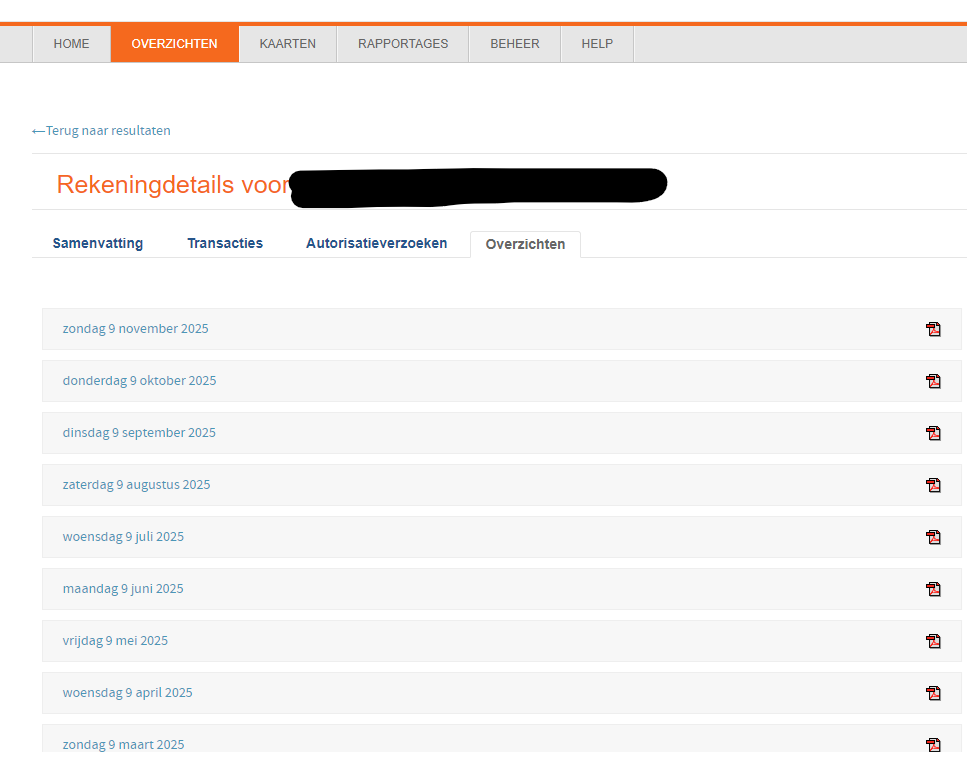Open statement maandag 9 juni 2025
967x767 pixels.
[123, 588]
